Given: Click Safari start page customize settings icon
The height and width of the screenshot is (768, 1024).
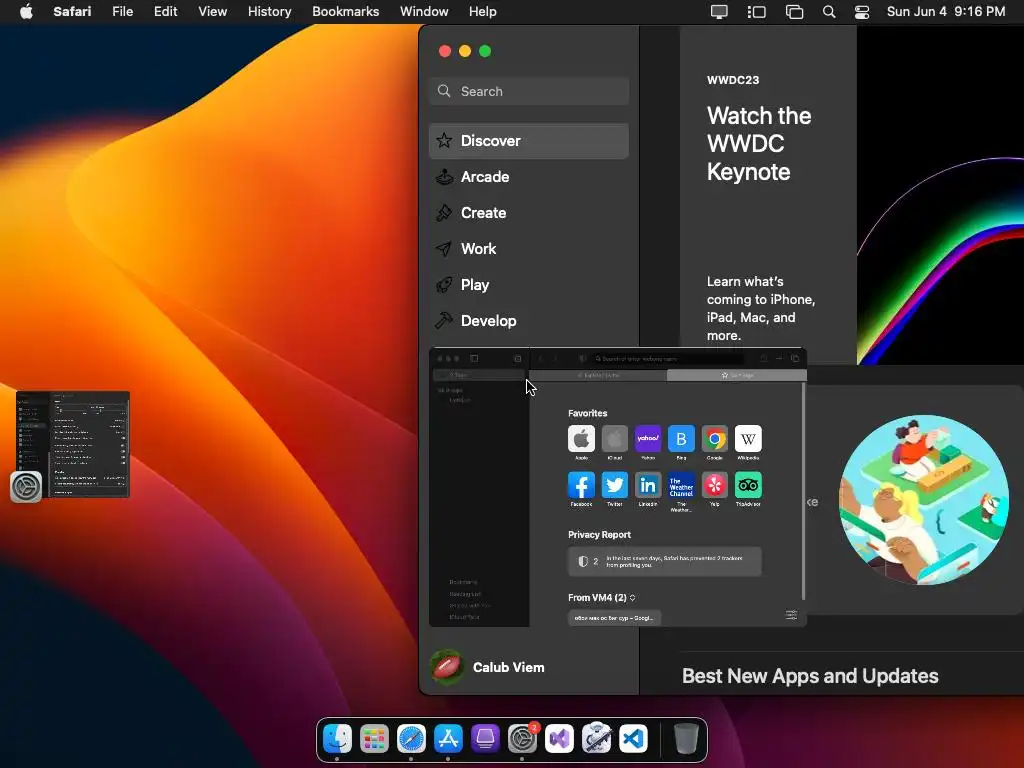Looking at the screenshot, I should (x=791, y=615).
